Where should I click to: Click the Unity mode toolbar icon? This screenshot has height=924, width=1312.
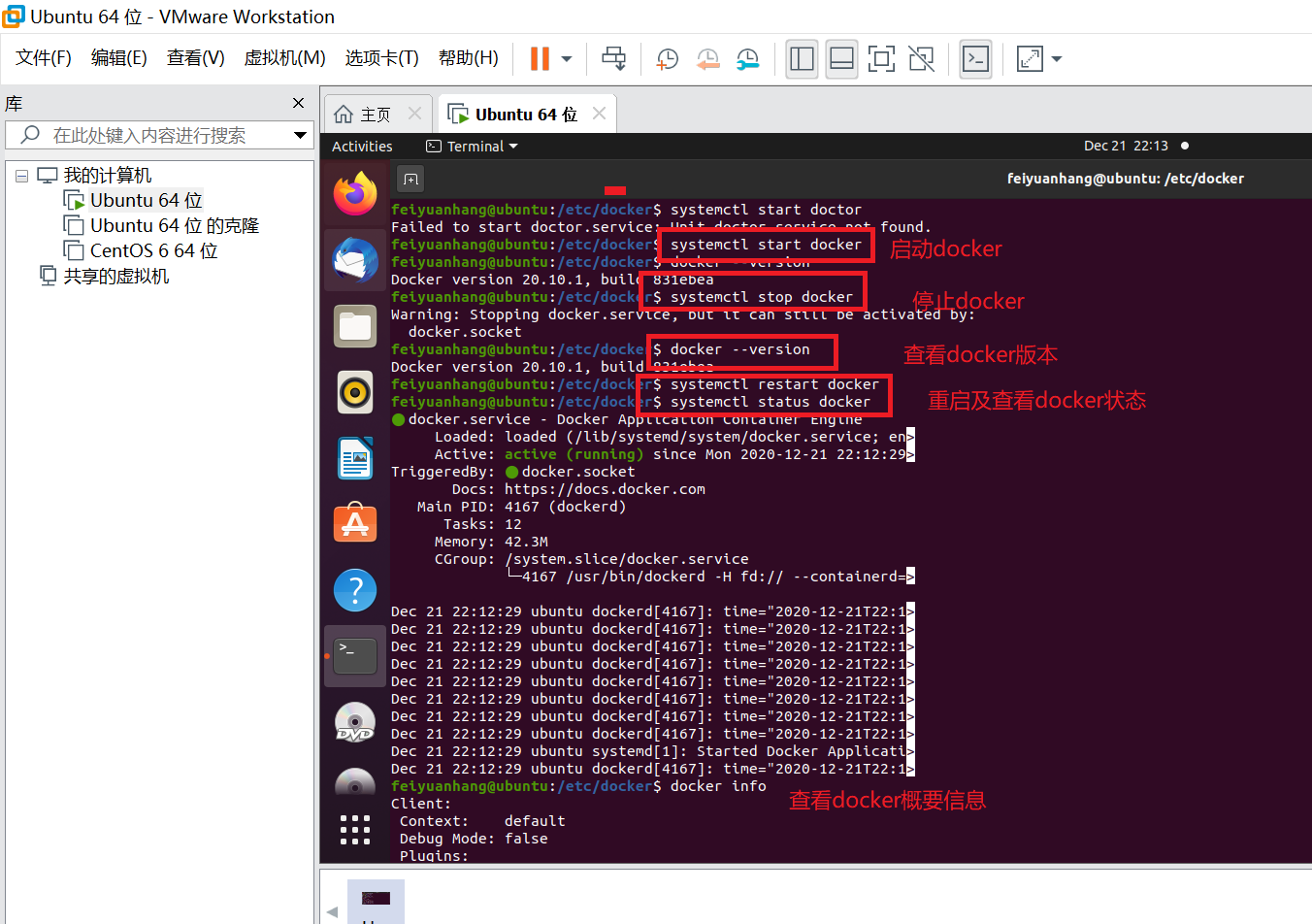921,59
